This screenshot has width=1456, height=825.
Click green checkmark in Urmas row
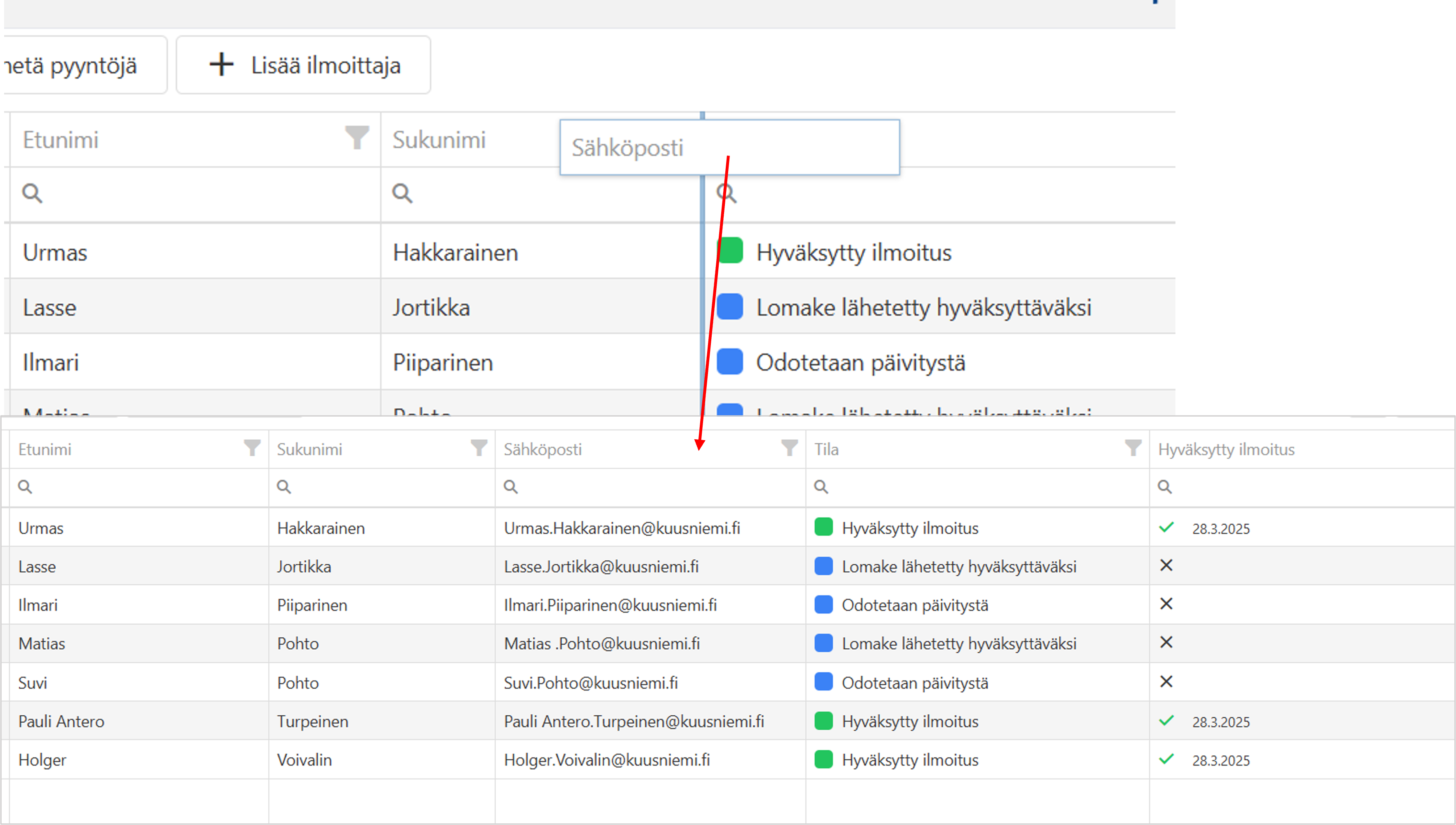point(1166,528)
